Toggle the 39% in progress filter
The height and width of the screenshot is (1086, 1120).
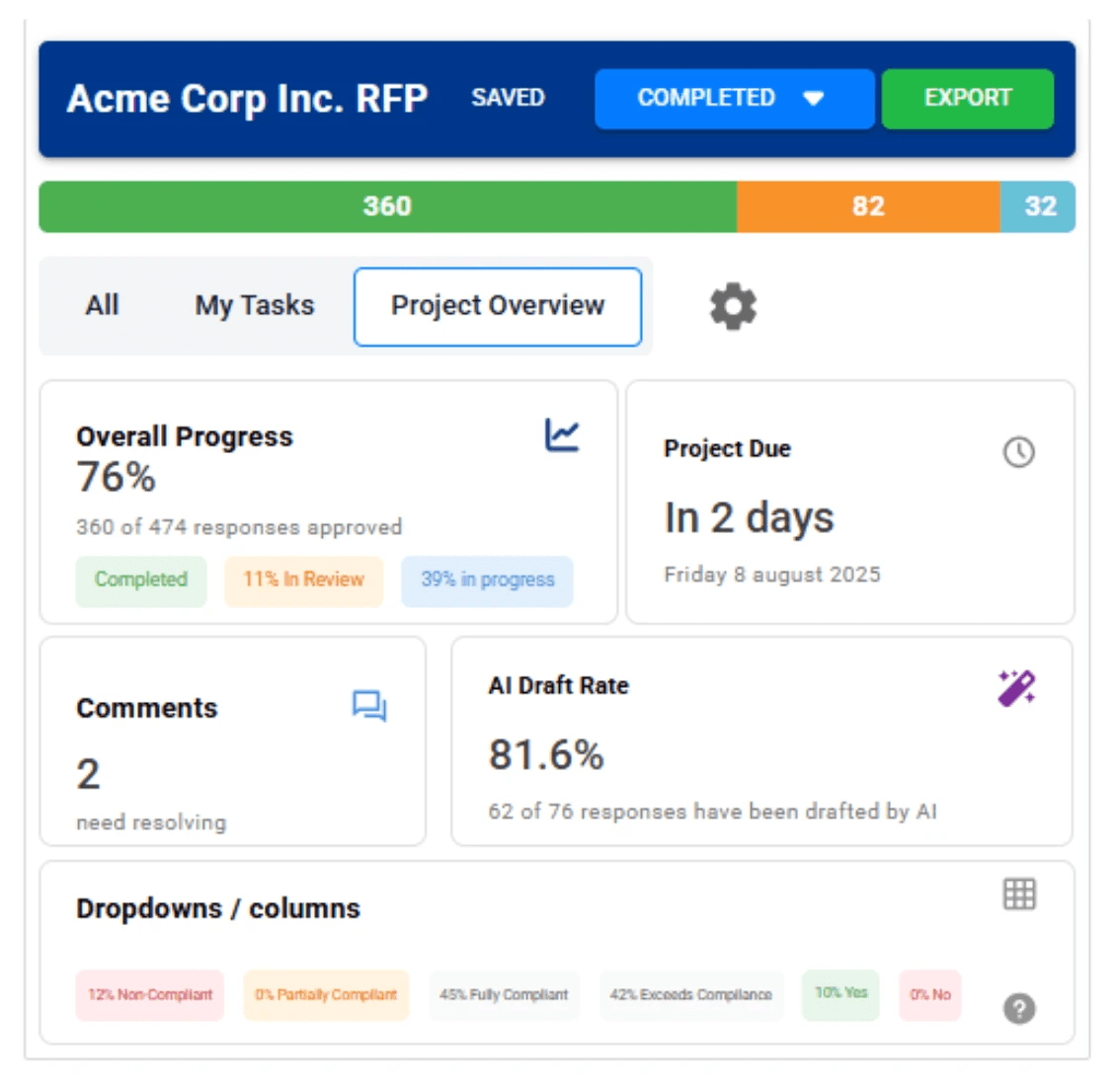pyautogui.click(x=486, y=581)
